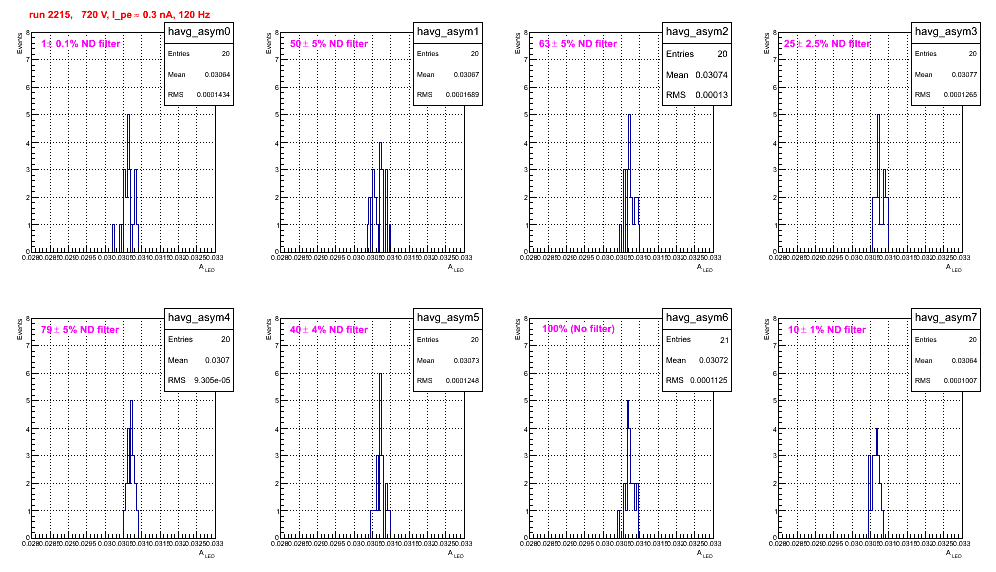
Task: Click RMS 0.0001265 in havg_asym3 box
Action: click(x=946, y=95)
